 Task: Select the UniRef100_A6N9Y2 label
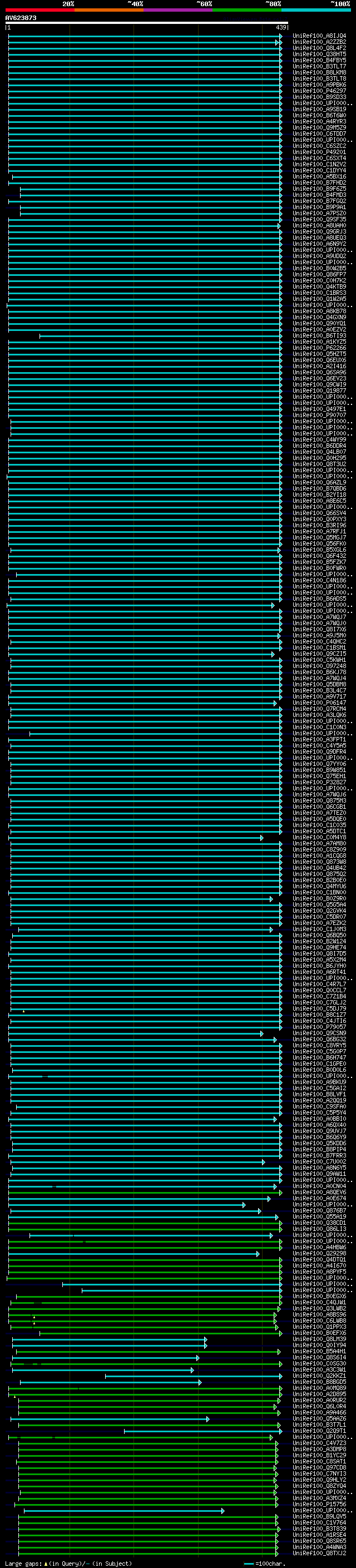coord(319,244)
